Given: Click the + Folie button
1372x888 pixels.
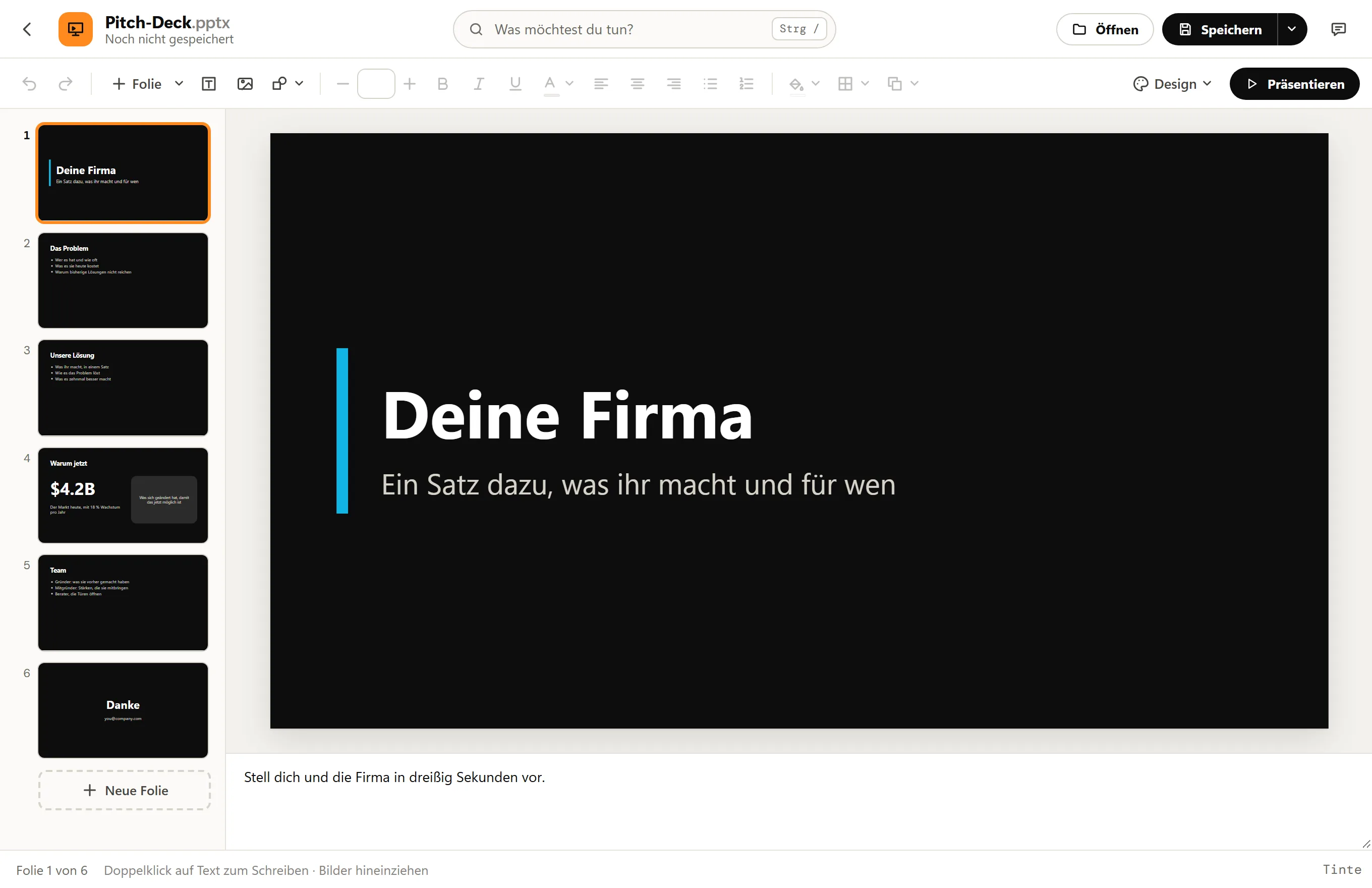Looking at the screenshot, I should [x=137, y=84].
